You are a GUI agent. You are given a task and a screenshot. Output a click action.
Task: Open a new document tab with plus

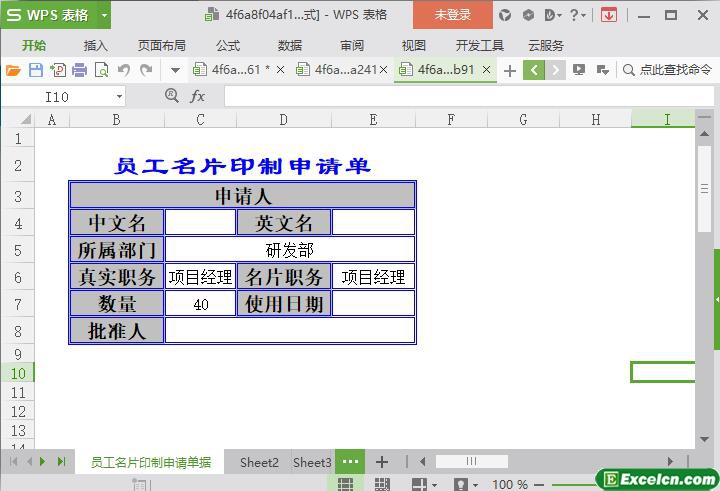pyautogui.click(x=510, y=70)
